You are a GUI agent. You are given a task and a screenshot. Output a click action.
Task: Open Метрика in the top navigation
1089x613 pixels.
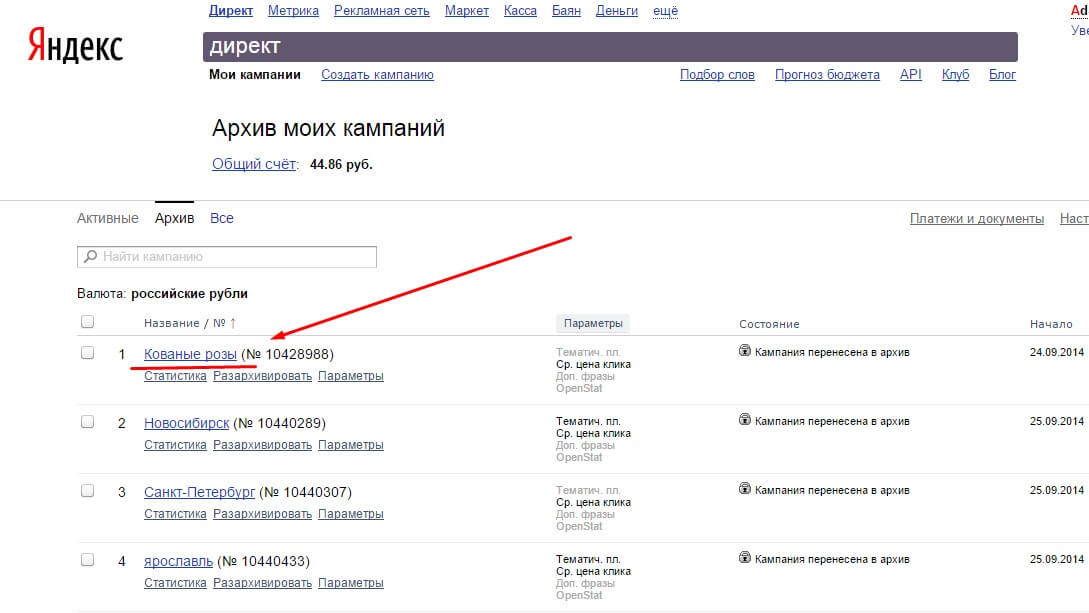[293, 11]
